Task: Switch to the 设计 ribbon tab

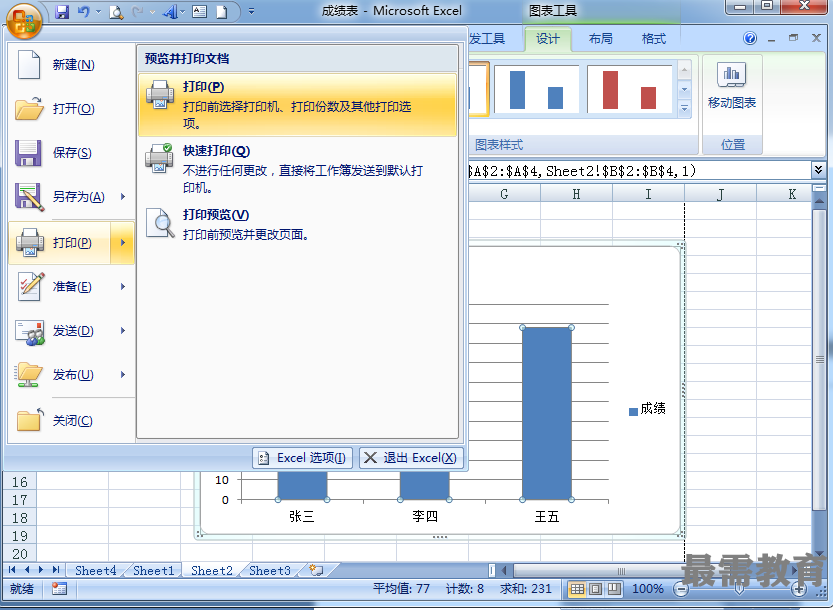Action: [x=548, y=39]
